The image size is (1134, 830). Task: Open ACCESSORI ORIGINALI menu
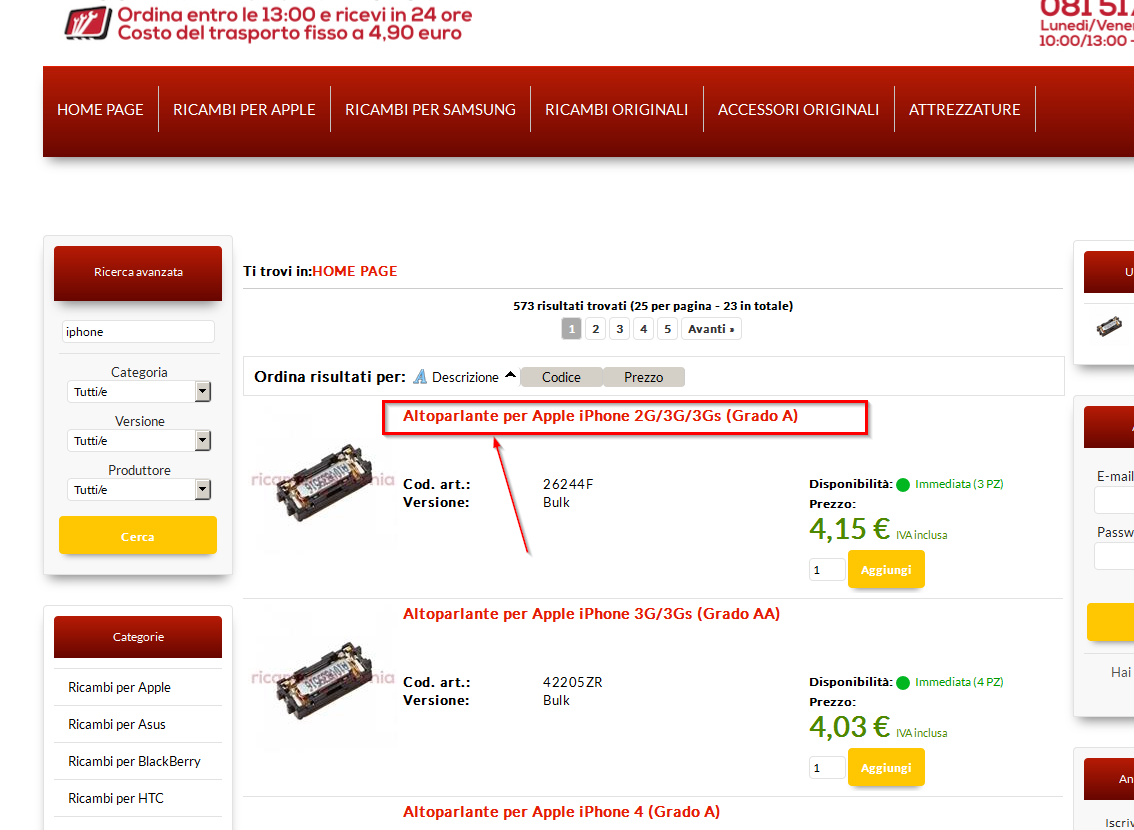point(798,109)
